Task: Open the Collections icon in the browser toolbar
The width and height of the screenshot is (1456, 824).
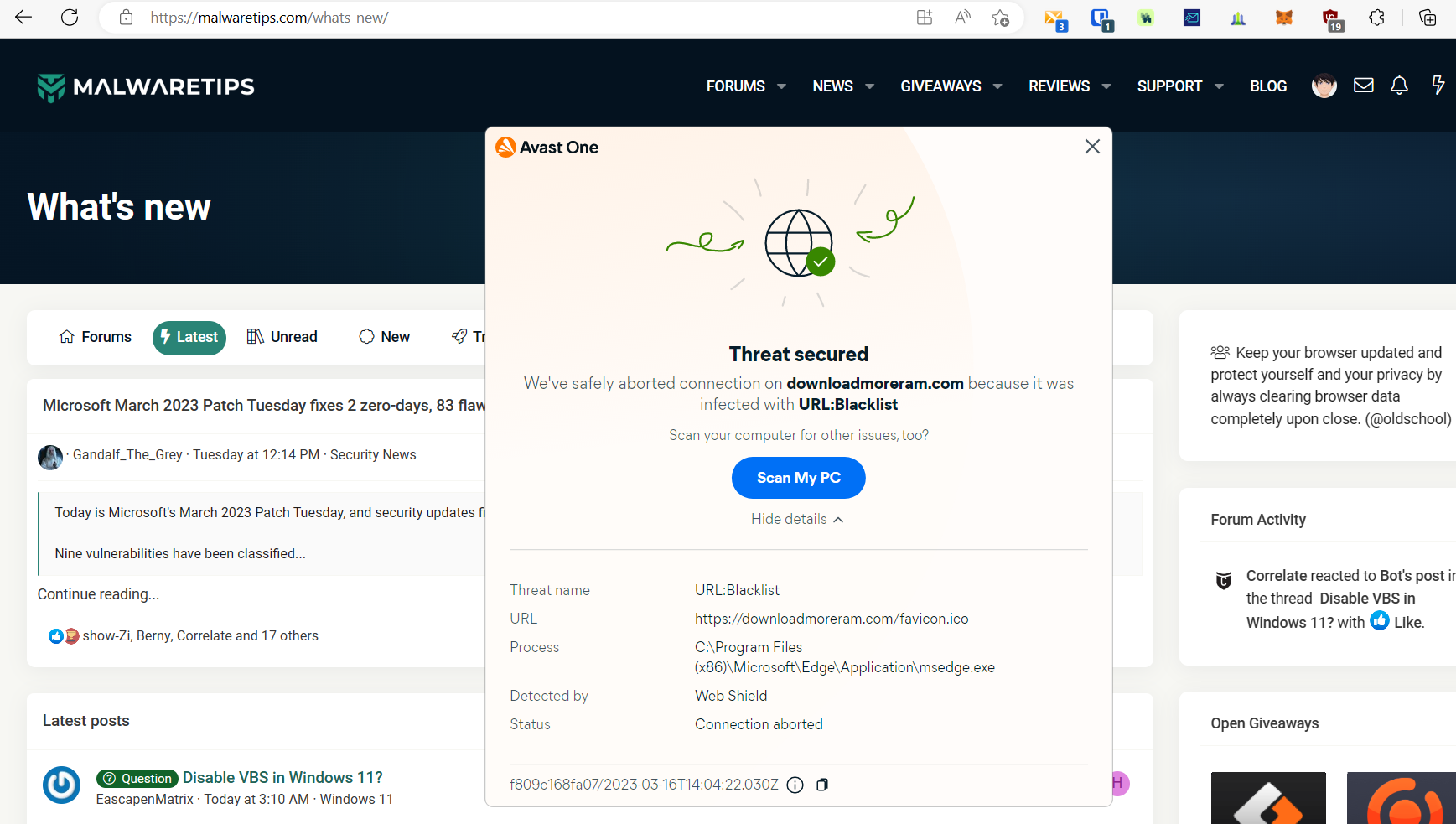Action: 1428,18
